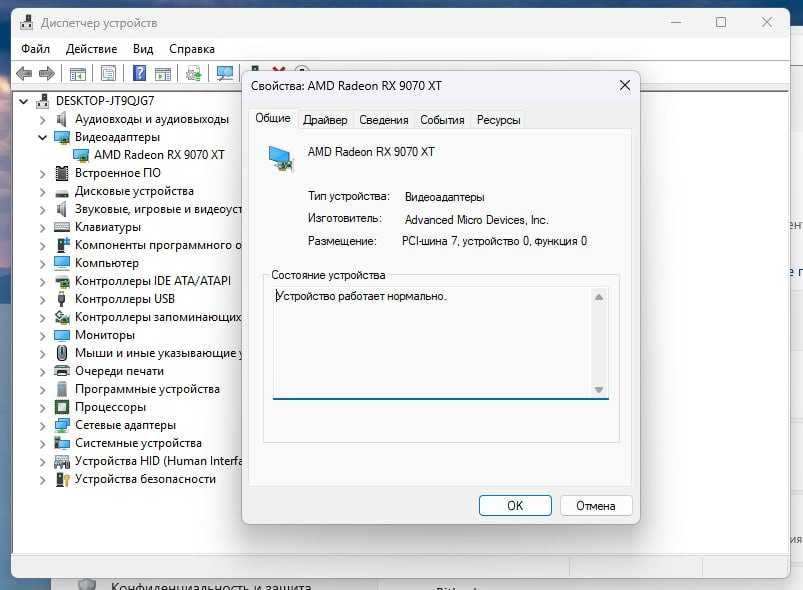
Task: Expand the Клавиатуры category
Action: pos(43,228)
